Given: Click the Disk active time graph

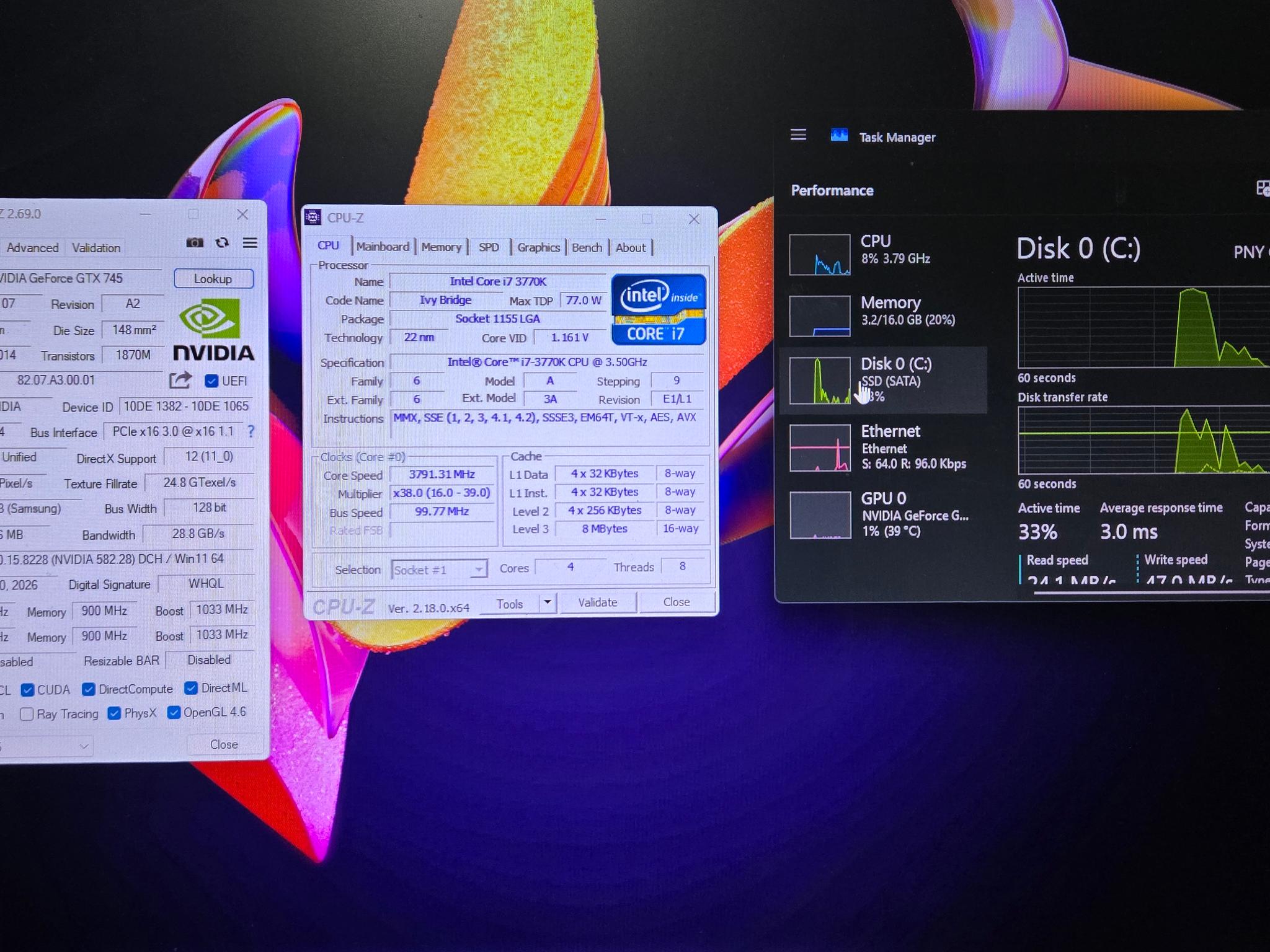Looking at the screenshot, I should 1143,327.
